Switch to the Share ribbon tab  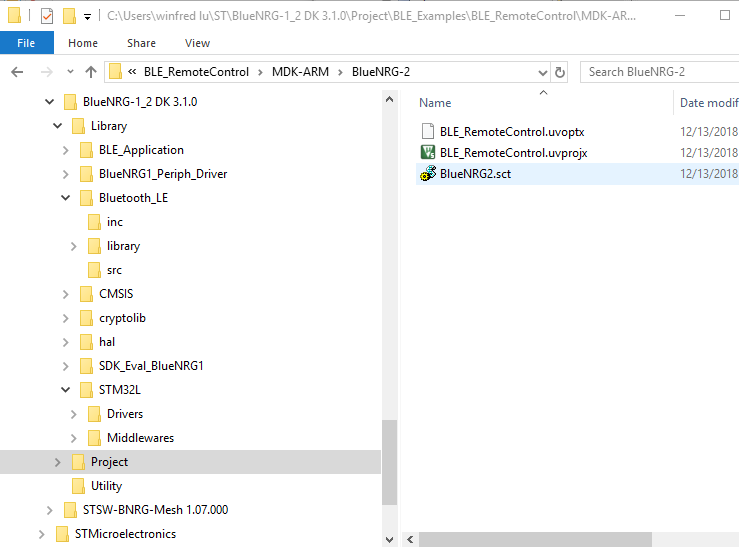pos(141,43)
